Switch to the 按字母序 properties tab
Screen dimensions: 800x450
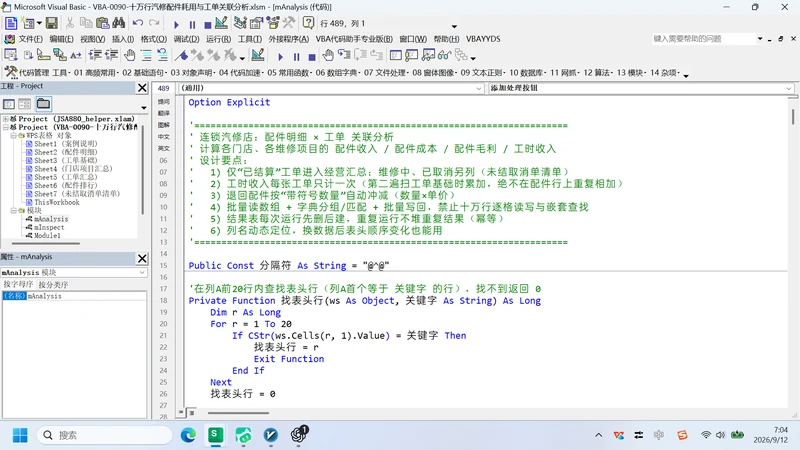(x=18, y=284)
